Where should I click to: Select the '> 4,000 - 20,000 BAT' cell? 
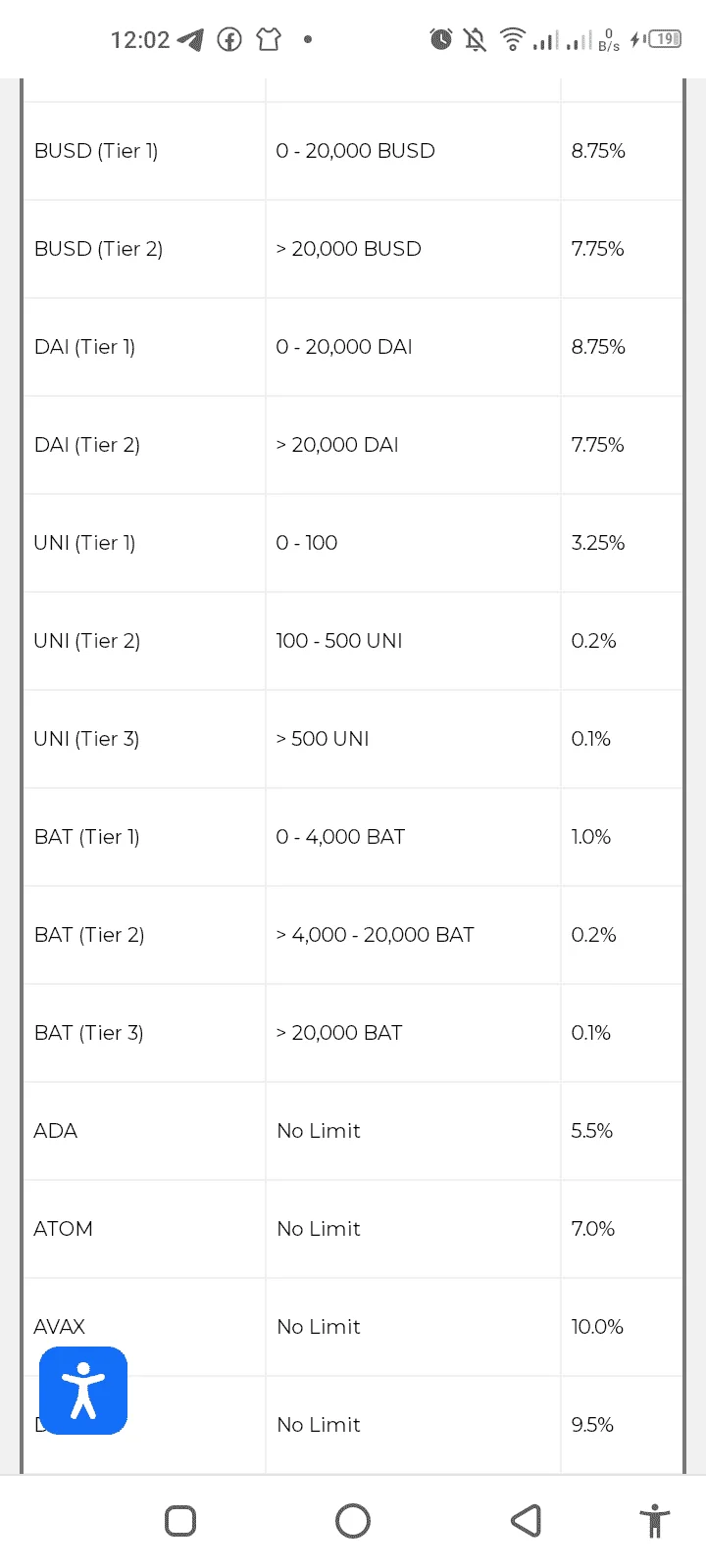(413, 935)
